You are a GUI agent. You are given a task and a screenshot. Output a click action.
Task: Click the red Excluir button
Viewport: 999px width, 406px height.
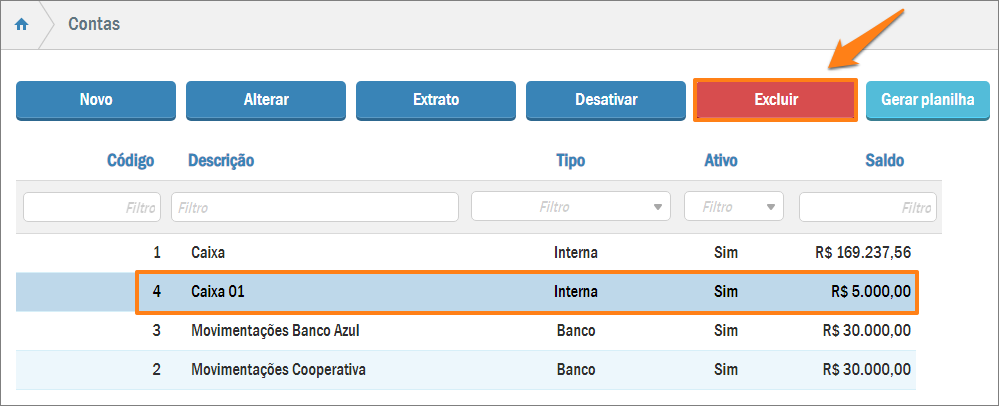click(775, 100)
